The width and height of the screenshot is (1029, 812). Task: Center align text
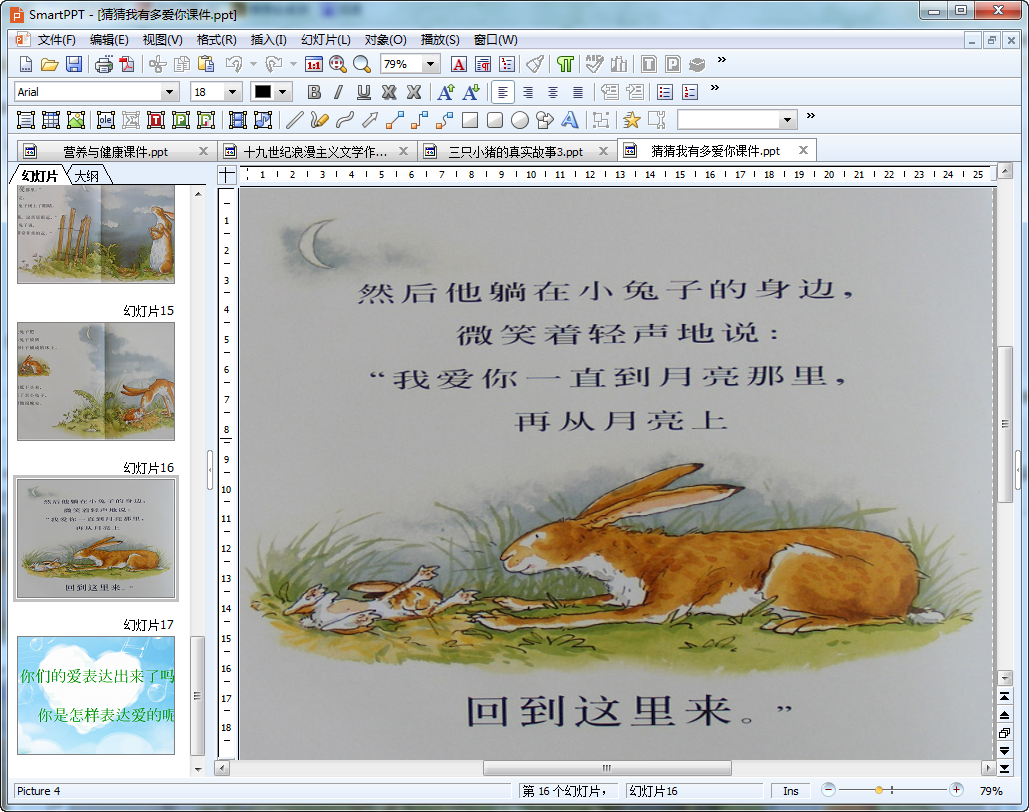tap(553, 92)
